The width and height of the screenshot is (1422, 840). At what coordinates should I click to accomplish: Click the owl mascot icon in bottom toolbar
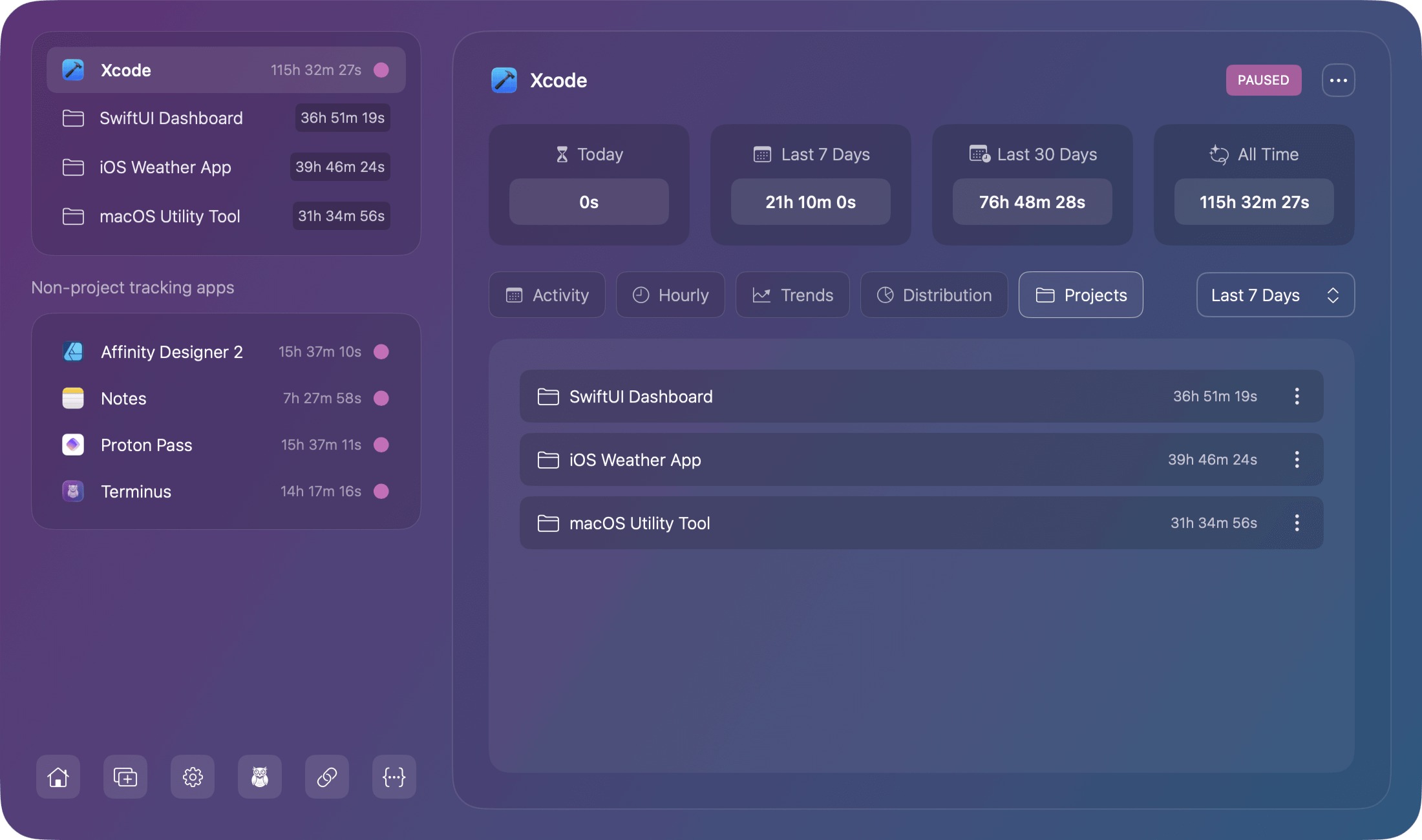[x=259, y=777]
